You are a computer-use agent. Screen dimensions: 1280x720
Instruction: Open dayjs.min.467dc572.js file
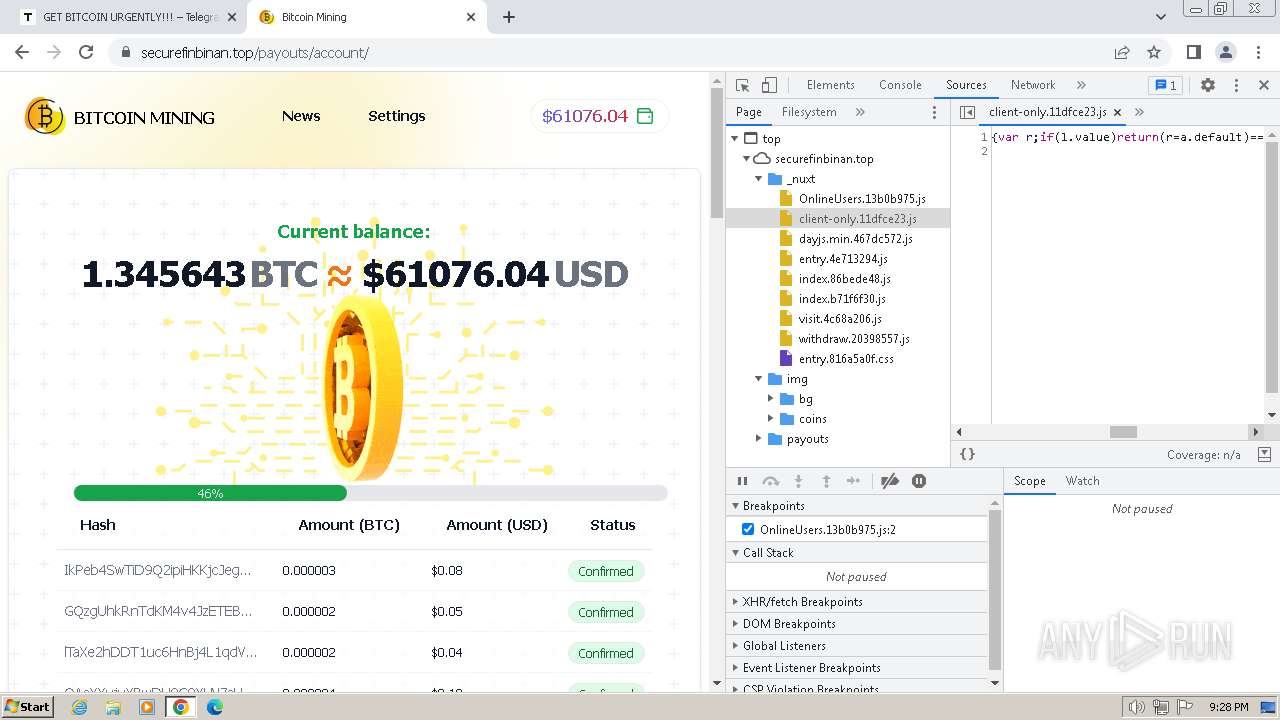(855, 239)
